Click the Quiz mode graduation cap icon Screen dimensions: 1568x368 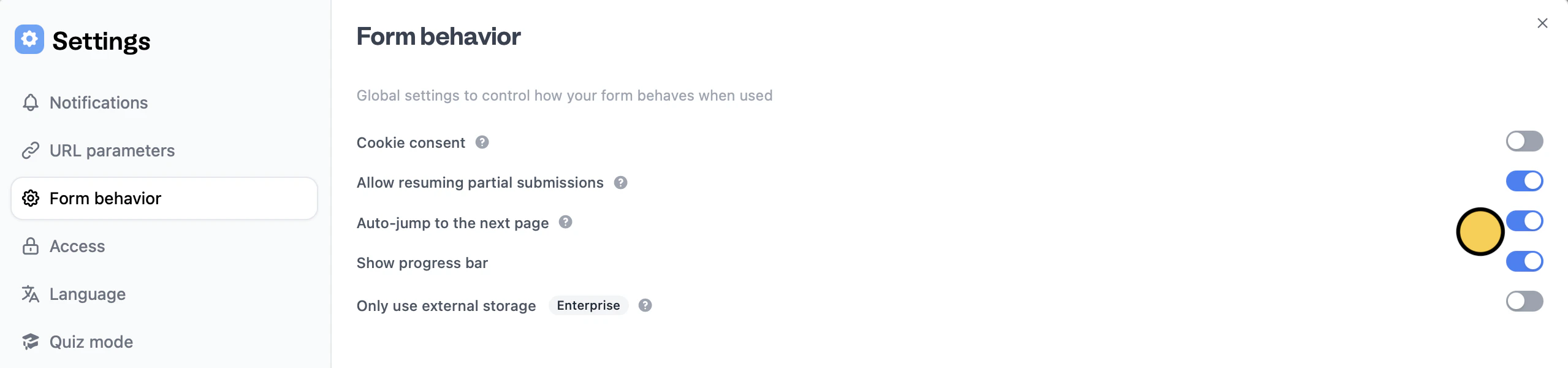pyautogui.click(x=30, y=342)
